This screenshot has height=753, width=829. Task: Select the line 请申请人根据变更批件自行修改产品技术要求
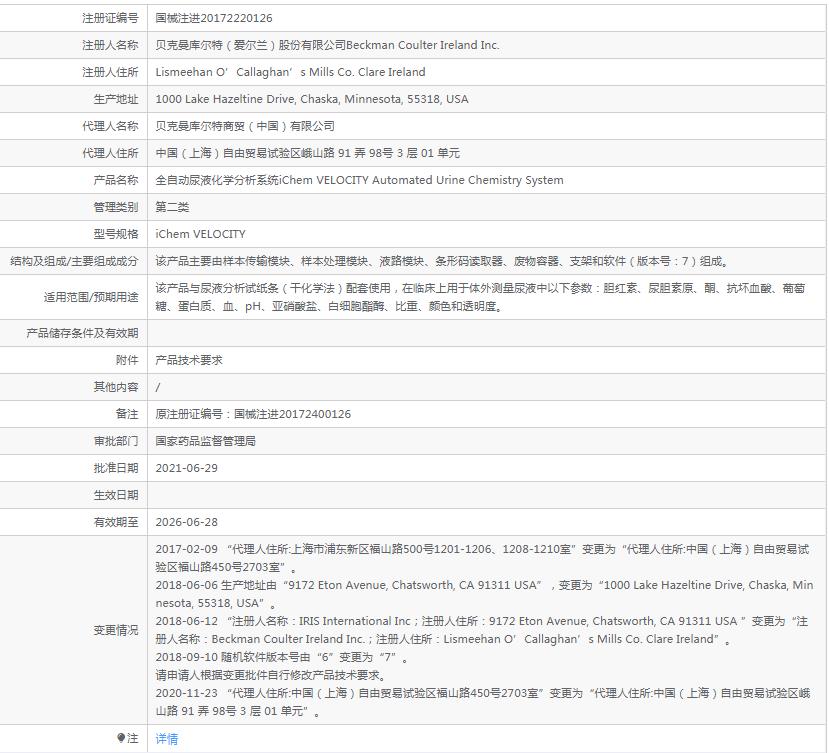point(271,675)
